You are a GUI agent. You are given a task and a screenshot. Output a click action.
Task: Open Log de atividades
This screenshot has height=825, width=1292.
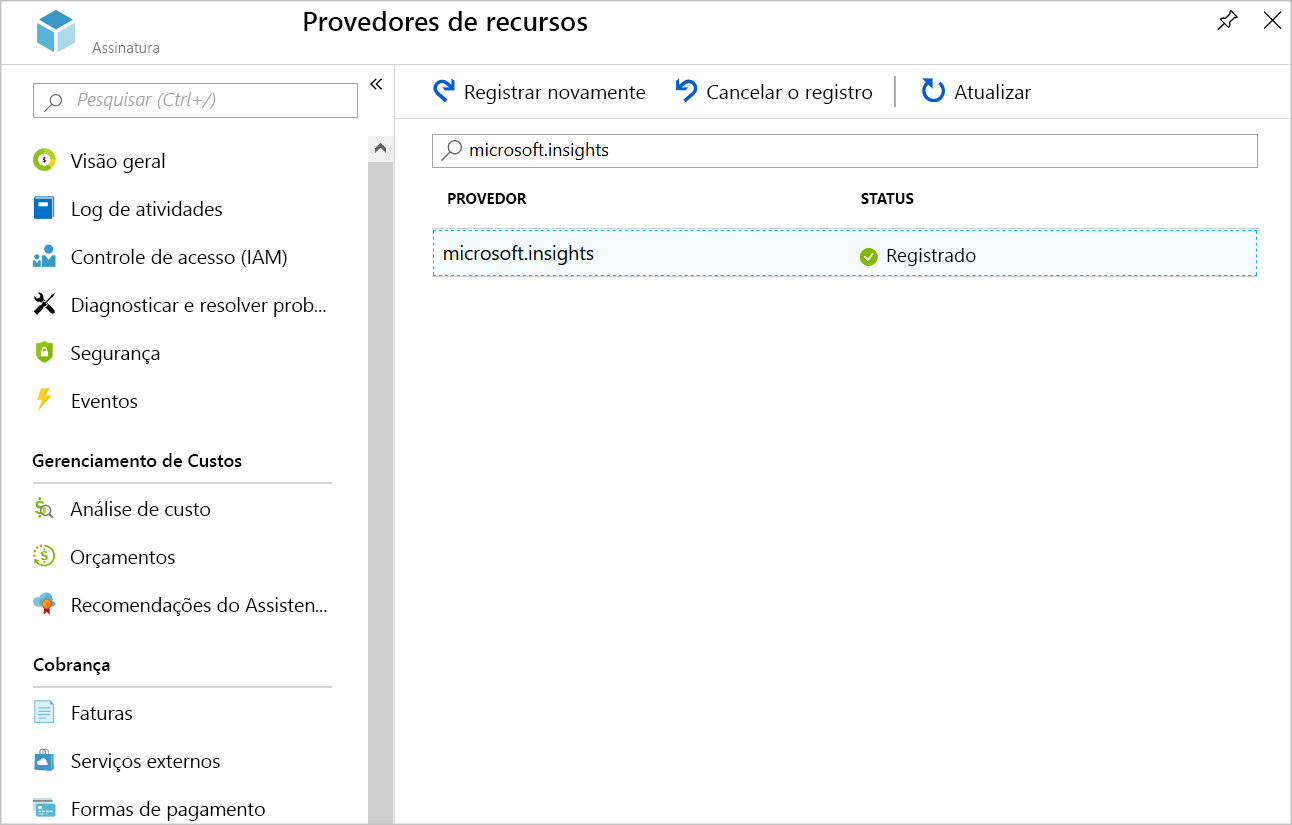click(146, 209)
